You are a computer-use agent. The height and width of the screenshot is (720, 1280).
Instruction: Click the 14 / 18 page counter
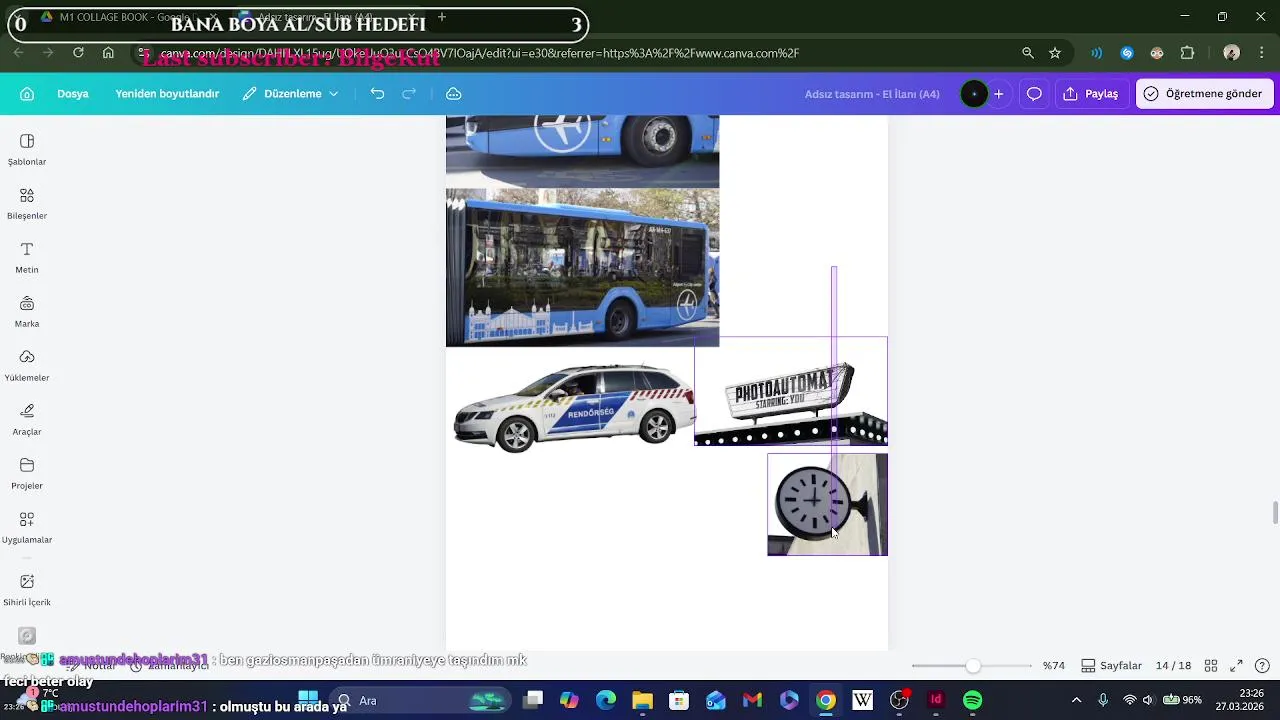pyautogui.click(x=1173, y=666)
